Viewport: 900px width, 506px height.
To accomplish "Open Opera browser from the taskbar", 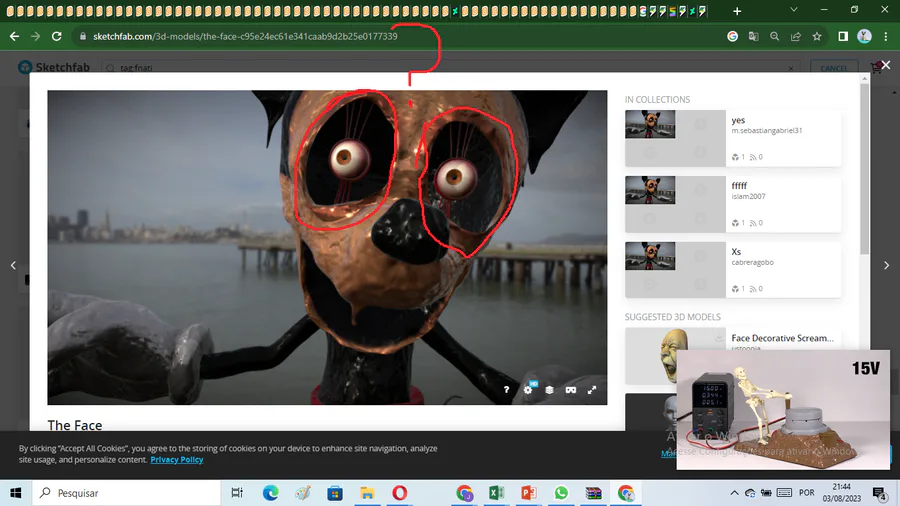I will (399, 493).
